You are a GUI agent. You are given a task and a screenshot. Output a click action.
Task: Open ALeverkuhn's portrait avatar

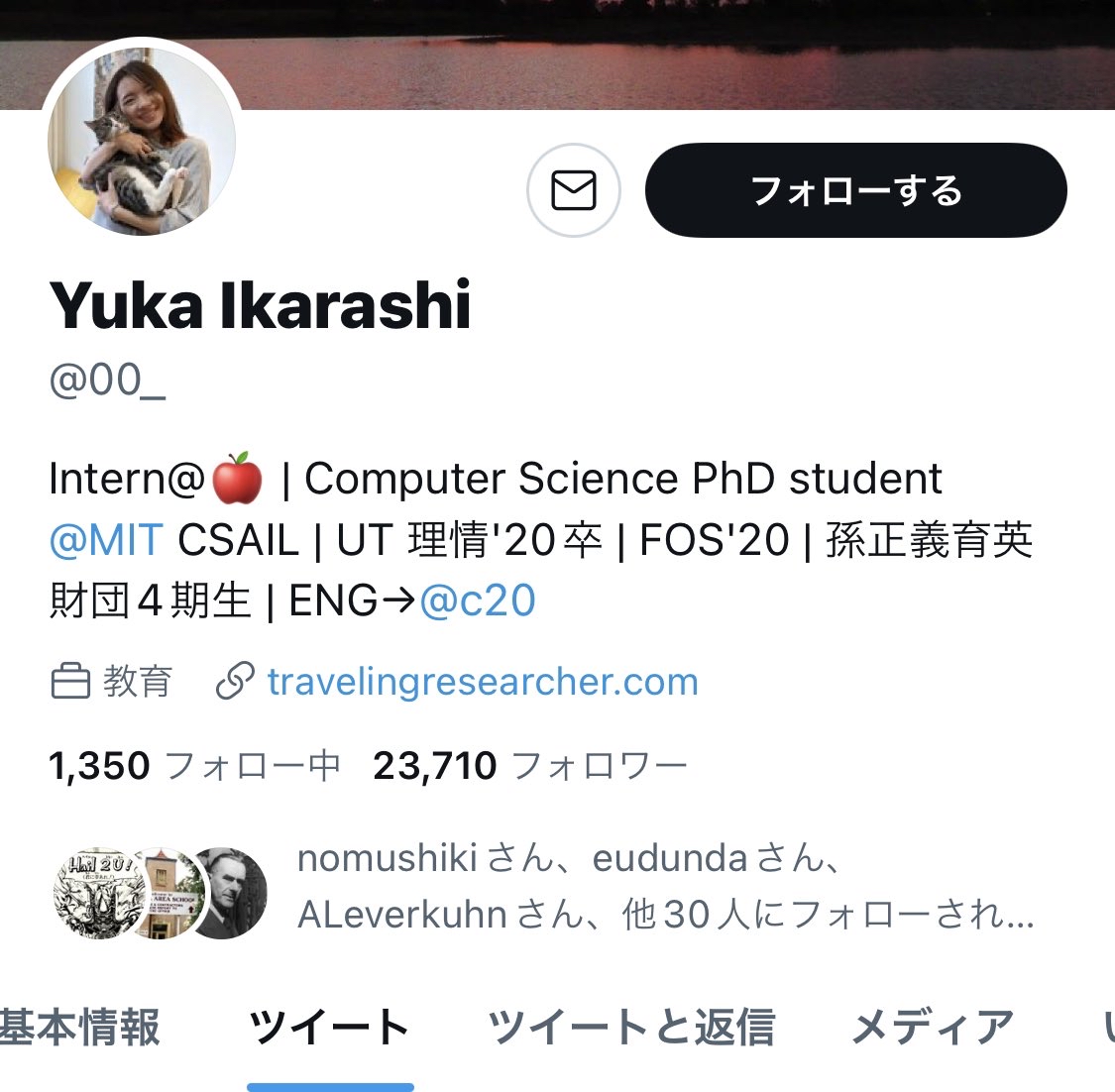229,893
